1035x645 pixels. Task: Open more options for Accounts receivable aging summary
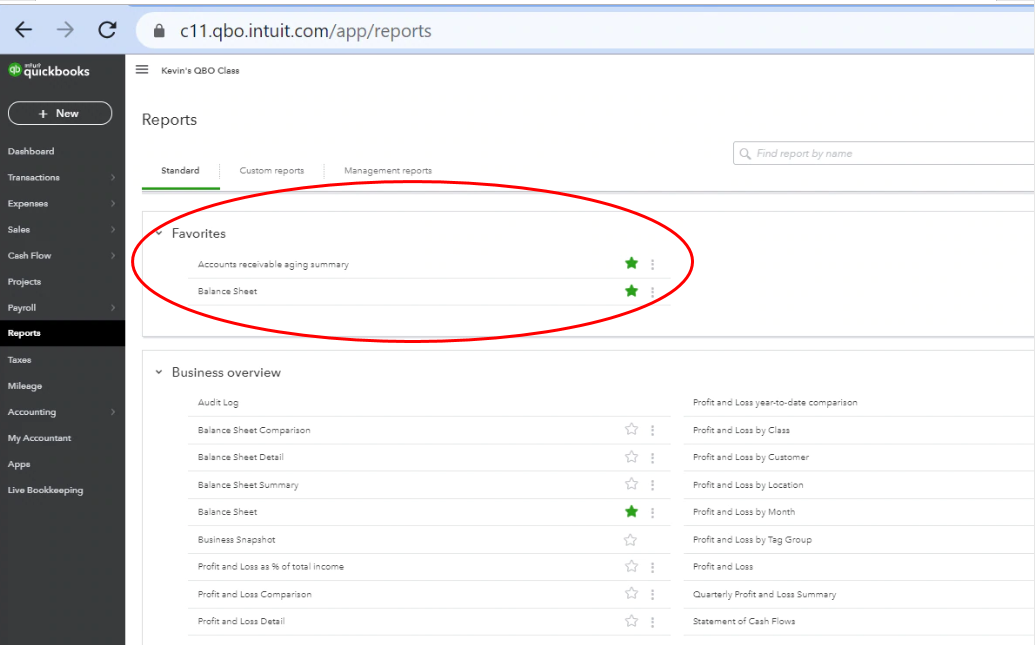click(652, 264)
